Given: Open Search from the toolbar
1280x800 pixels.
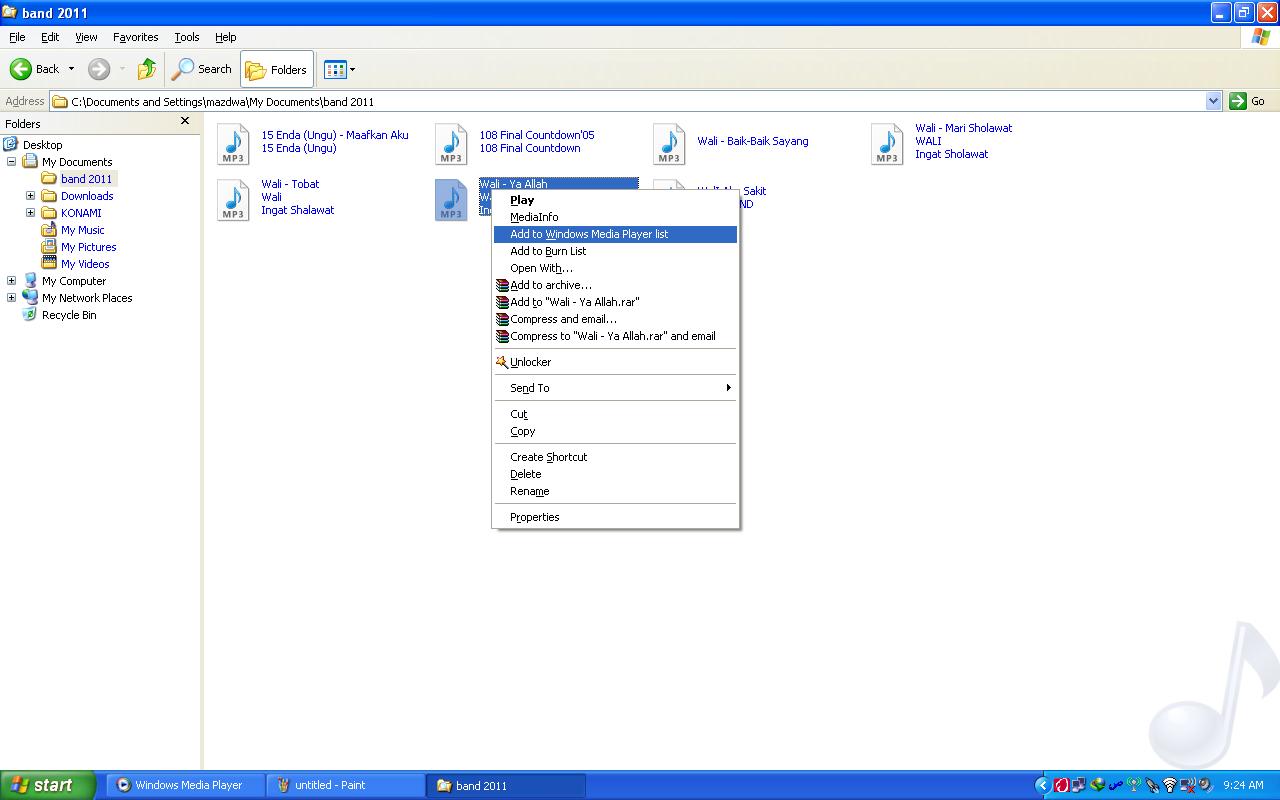Looking at the screenshot, I should [x=202, y=69].
